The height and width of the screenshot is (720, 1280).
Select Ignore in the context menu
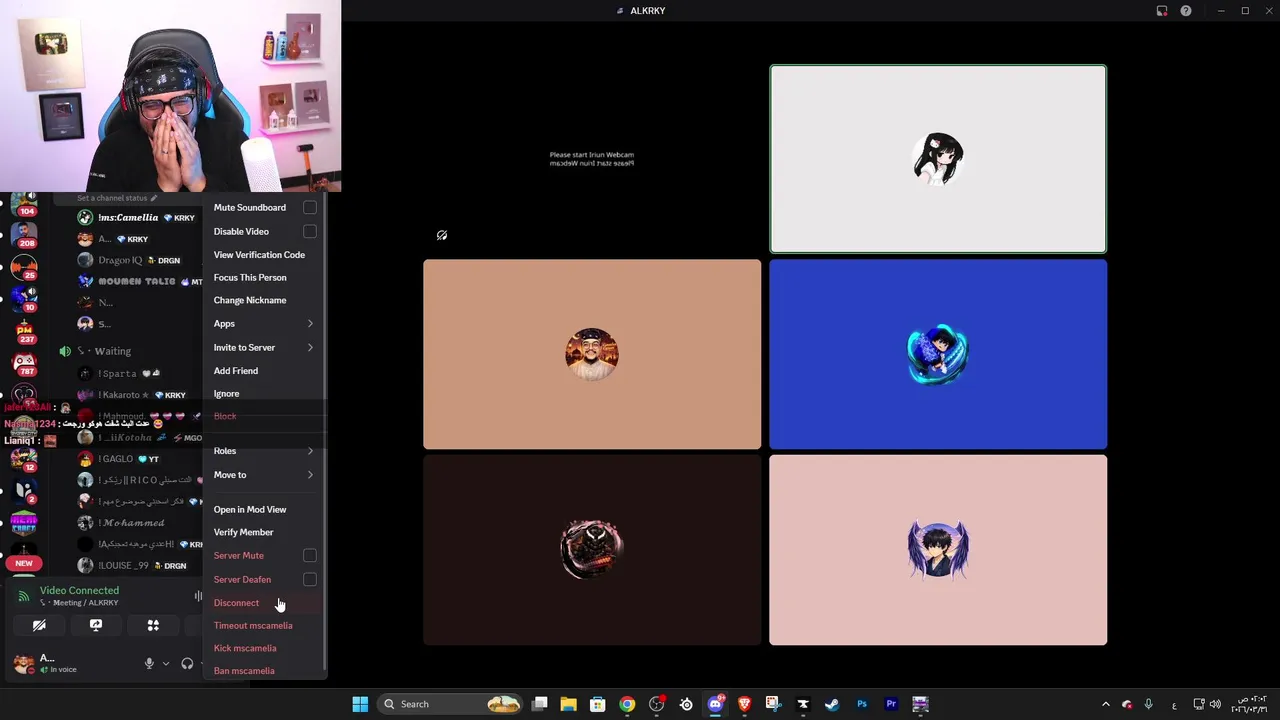tap(226, 394)
